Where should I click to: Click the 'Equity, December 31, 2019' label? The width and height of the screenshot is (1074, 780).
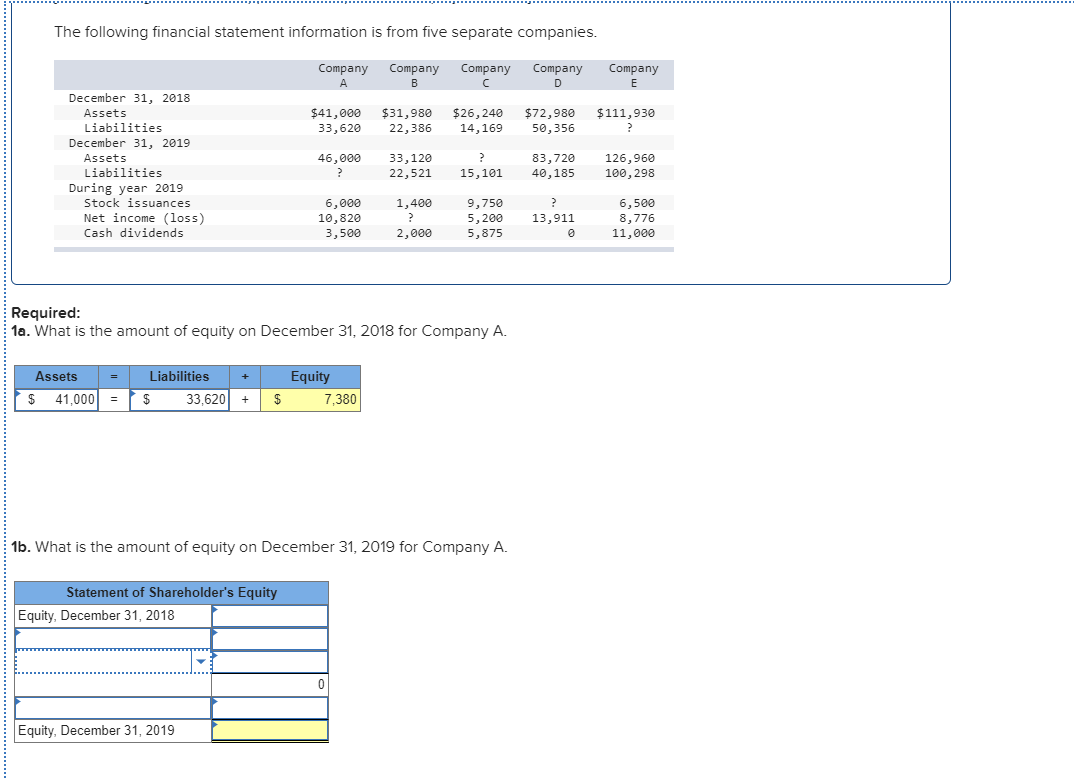(x=97, y=731)
